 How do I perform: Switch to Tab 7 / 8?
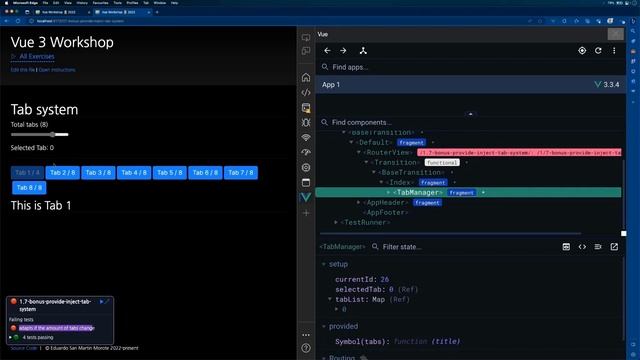[x=241, y=173]
